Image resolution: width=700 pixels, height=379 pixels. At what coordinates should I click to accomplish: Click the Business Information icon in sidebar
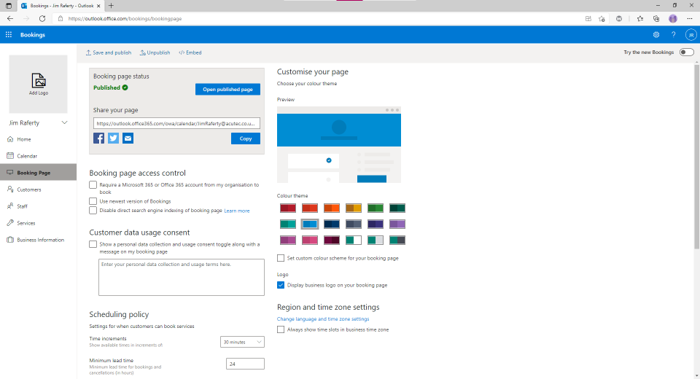[10, 240]
